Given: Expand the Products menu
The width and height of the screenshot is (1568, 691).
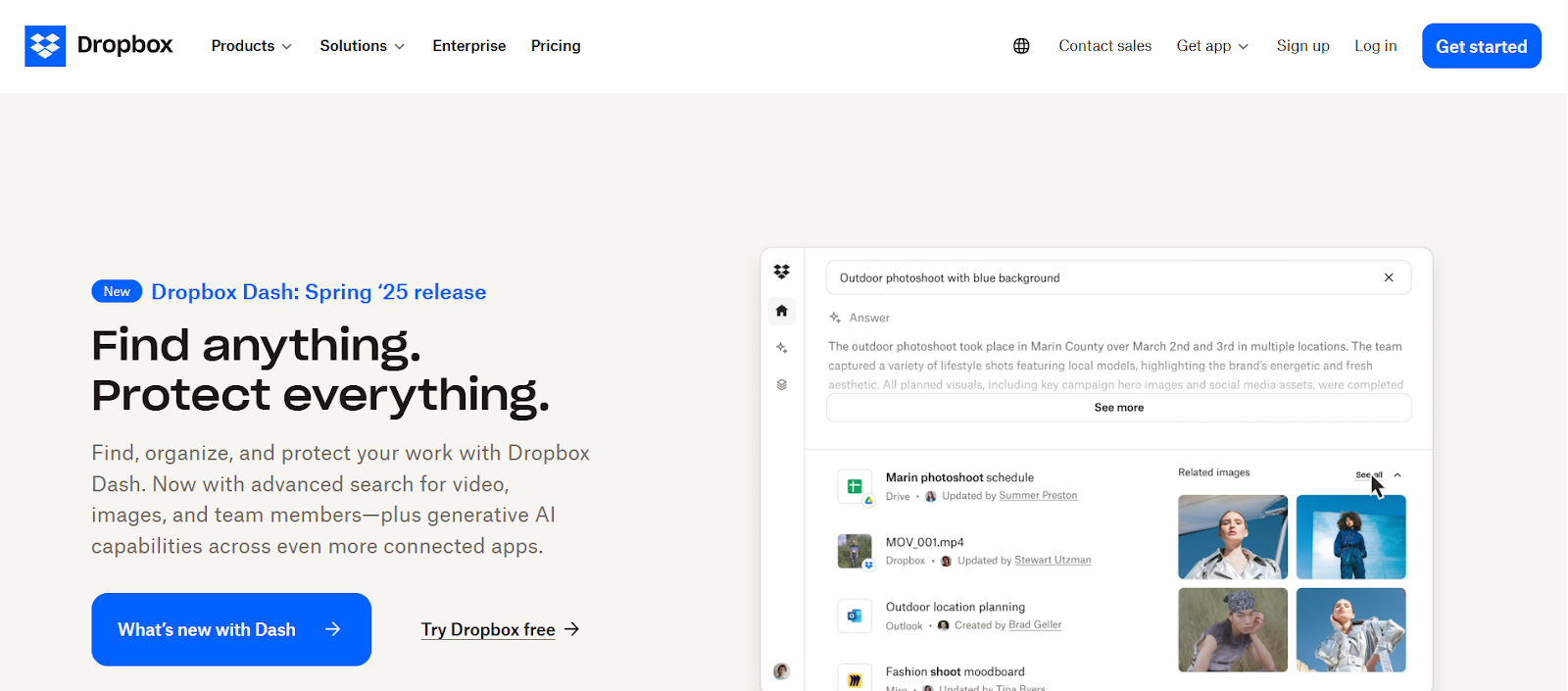Looking at the screenshot, I should (x=252, y=46).
